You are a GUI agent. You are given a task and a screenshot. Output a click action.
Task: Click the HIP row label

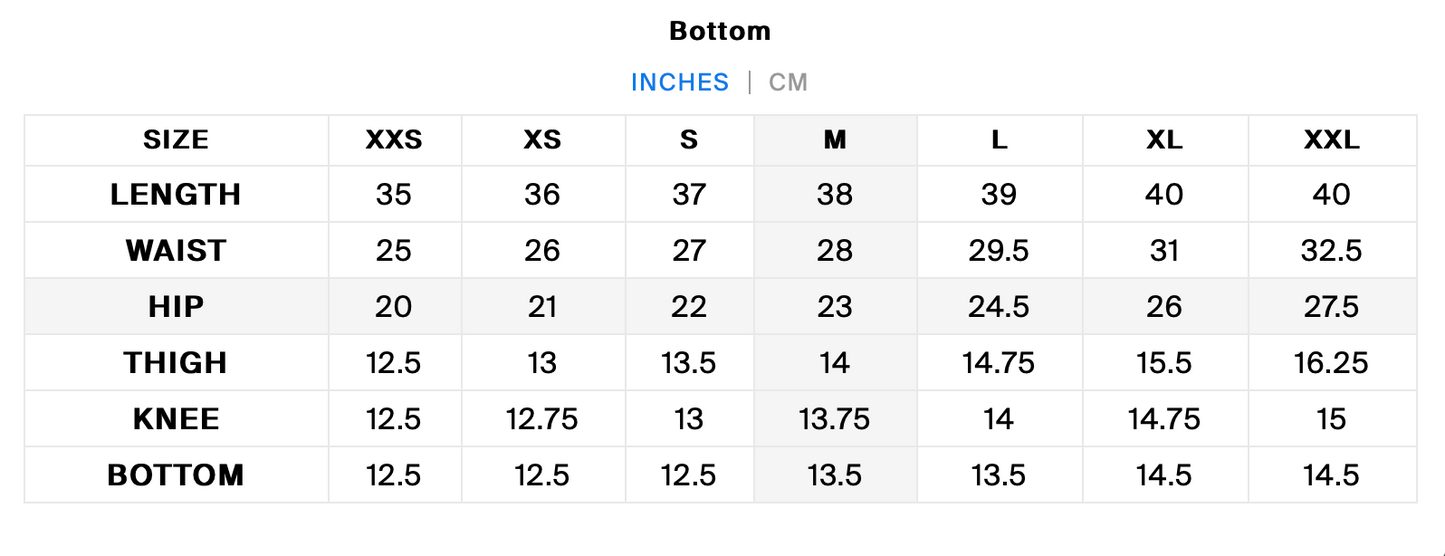tap(176, 306)
